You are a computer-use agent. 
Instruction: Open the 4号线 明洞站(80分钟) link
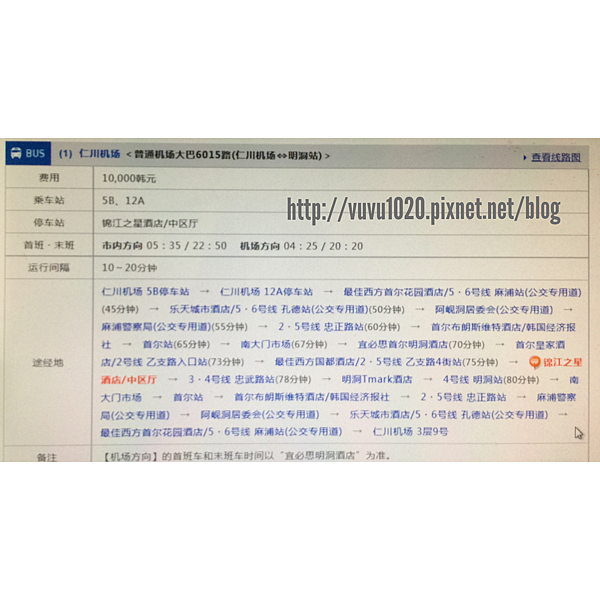pos(491,380)
